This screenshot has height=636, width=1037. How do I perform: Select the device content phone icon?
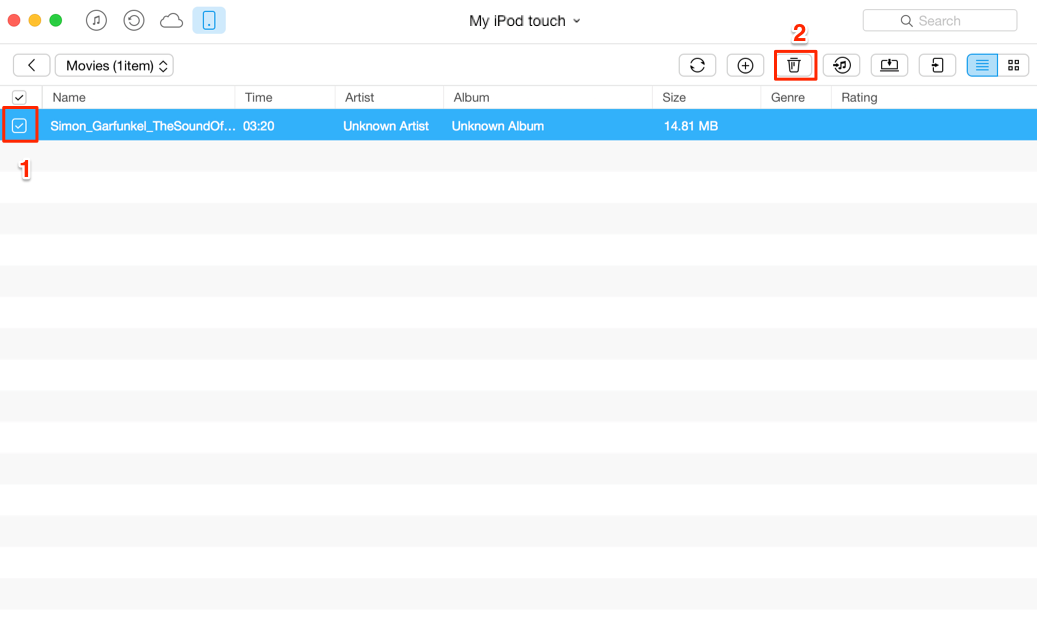[x=209, y=20]
